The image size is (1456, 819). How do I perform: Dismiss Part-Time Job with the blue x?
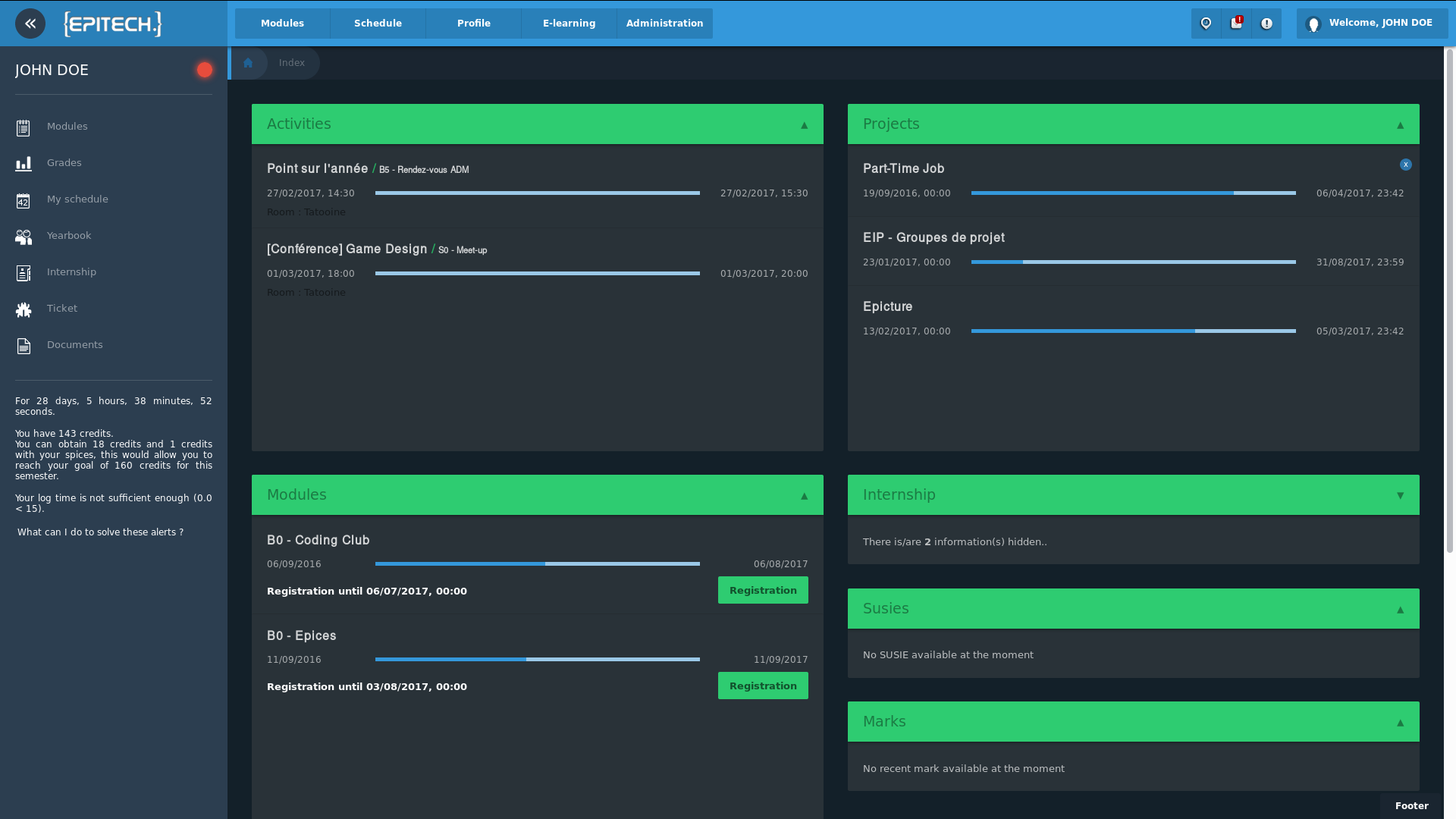1406,164
